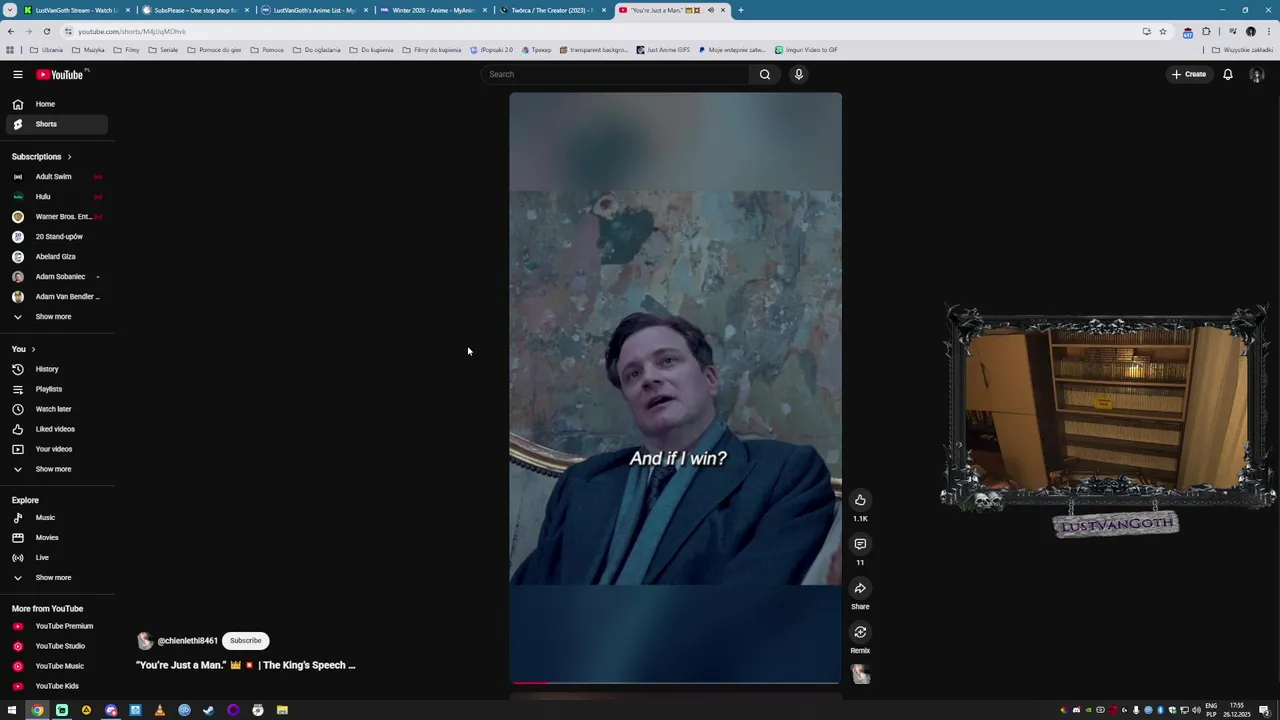Open watch History

click(55, 369)
